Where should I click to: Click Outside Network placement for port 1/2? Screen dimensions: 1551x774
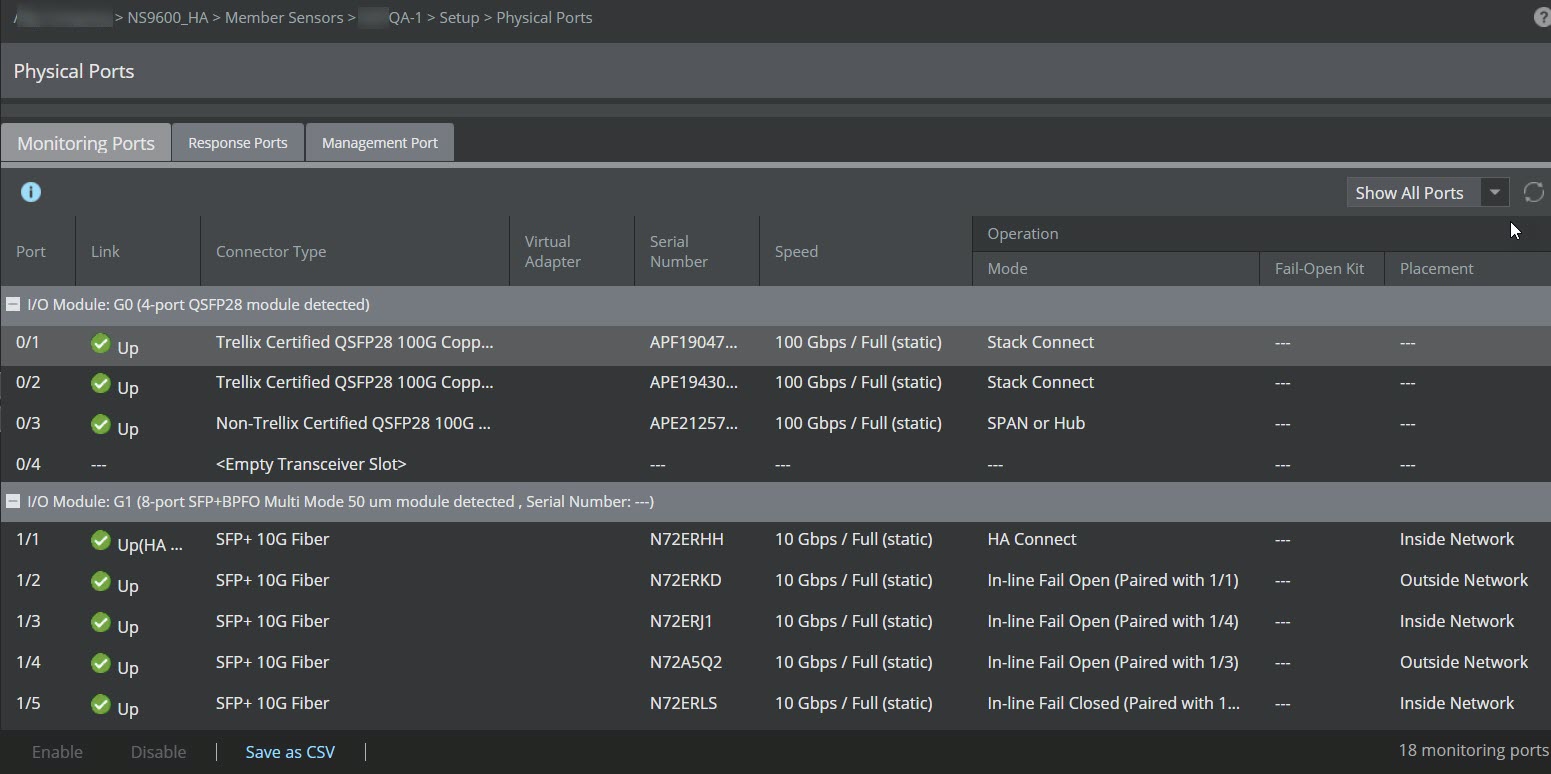click(1464, 581)
